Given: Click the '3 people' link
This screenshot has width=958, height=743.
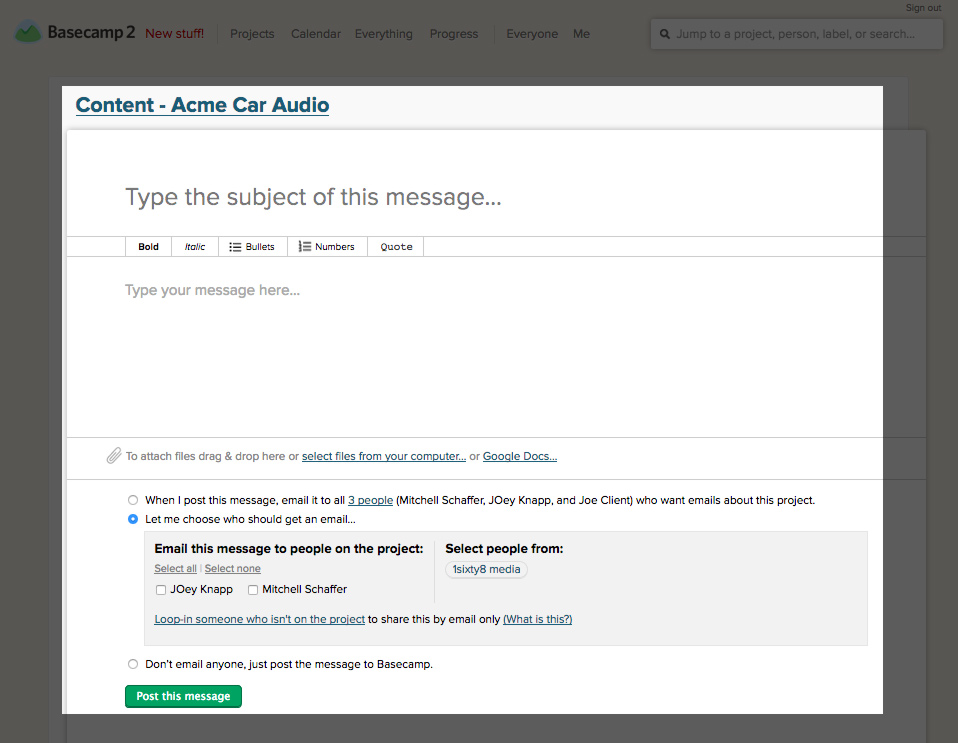Looking at the screenshot, I should (x=370, y=500).
